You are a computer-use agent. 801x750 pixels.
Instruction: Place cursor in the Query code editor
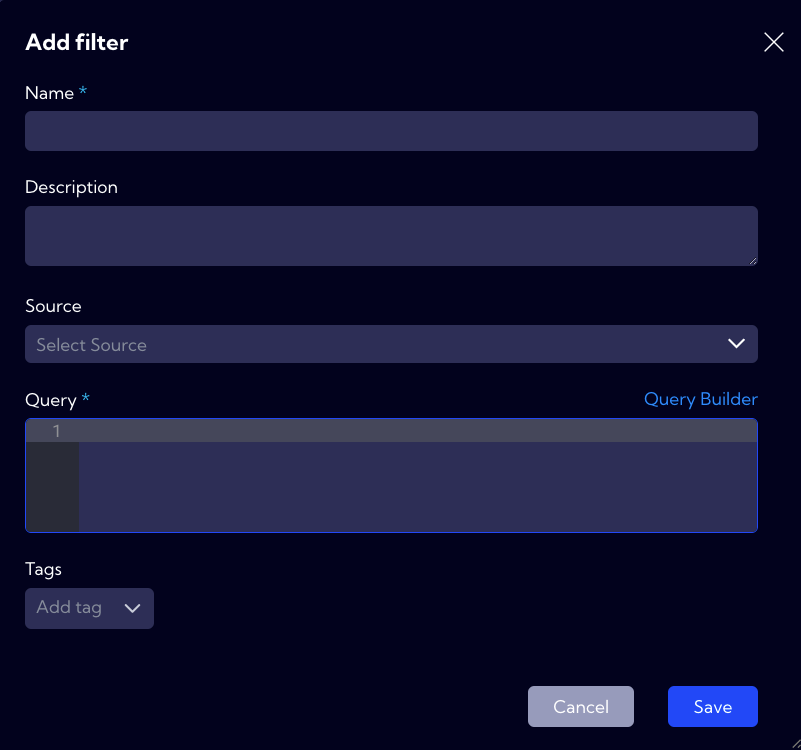[417, 476]
